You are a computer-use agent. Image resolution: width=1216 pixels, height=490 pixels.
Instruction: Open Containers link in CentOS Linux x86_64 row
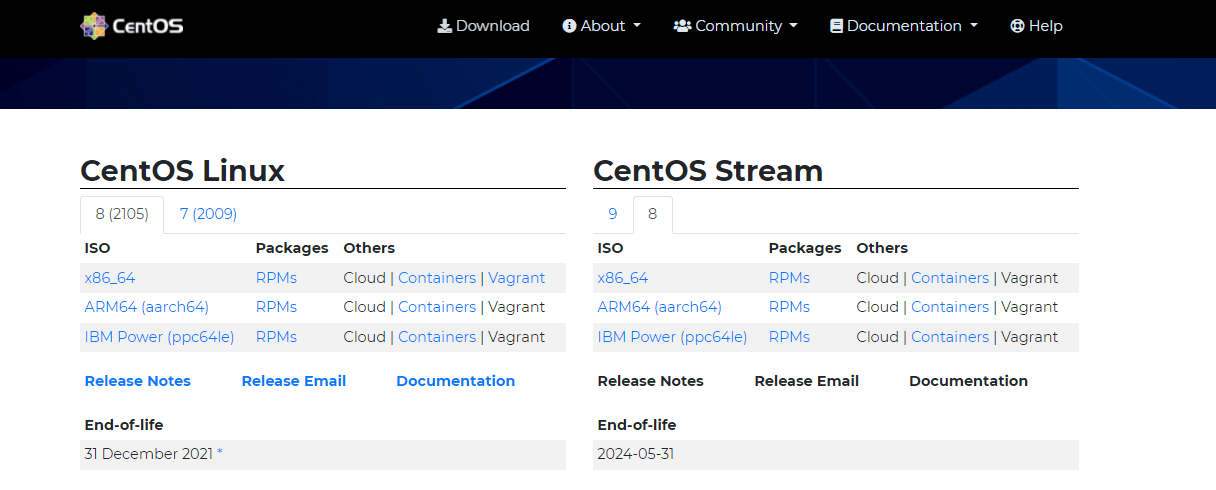[437, 278]
